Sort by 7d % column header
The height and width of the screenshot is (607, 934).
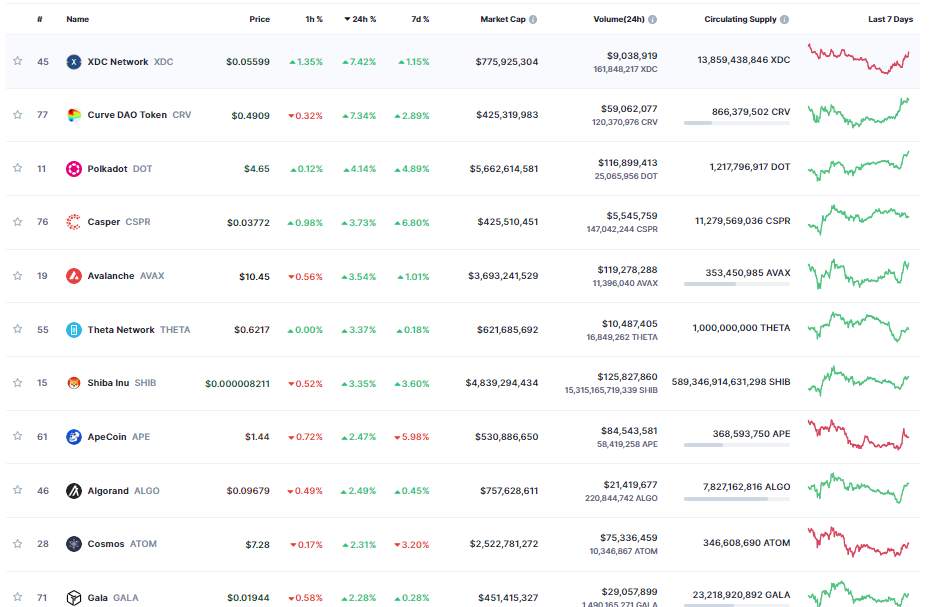[420, 19]
